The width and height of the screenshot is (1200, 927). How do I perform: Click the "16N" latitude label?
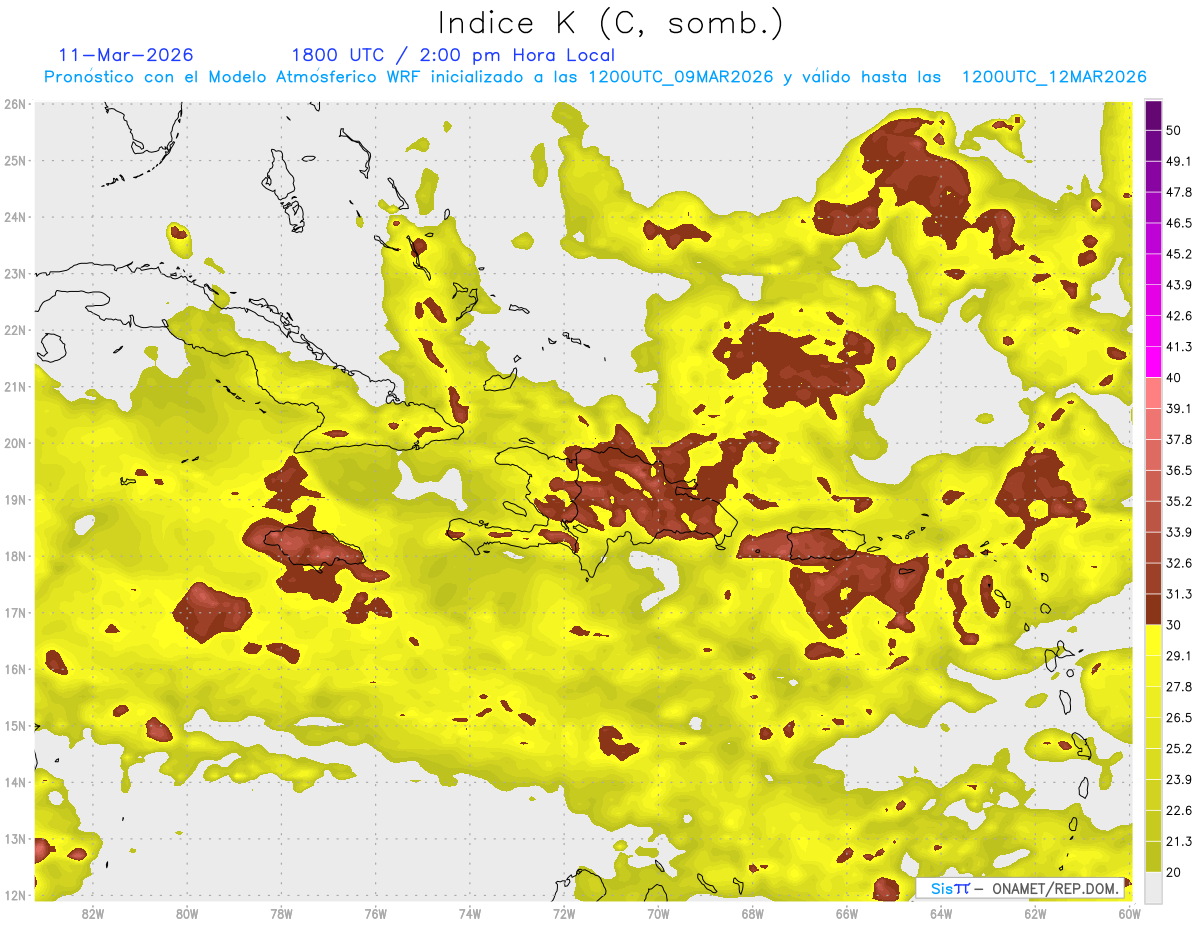[x=16, y=669]
